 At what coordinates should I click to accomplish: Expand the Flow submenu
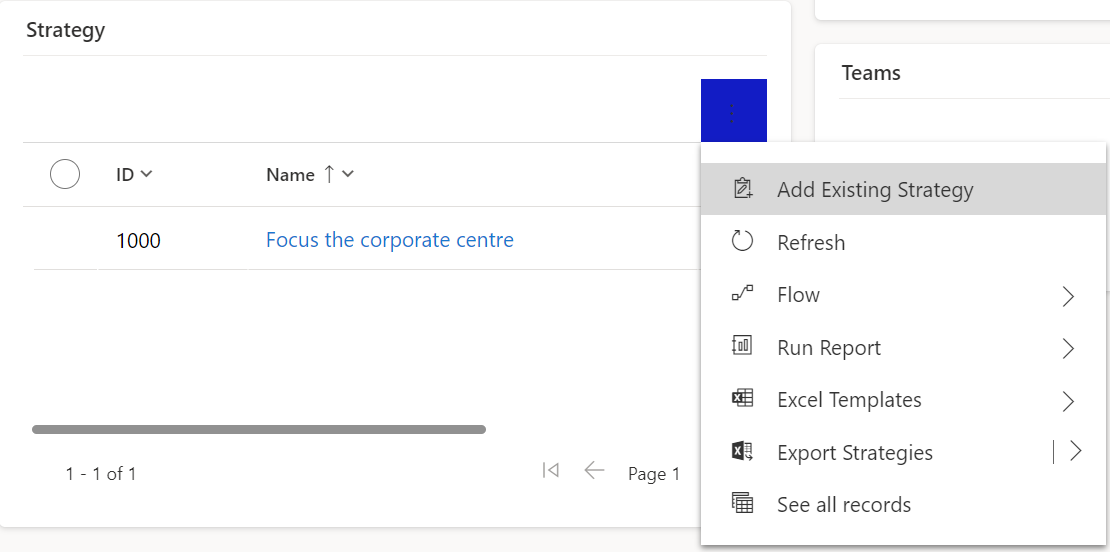point(1068,296)
